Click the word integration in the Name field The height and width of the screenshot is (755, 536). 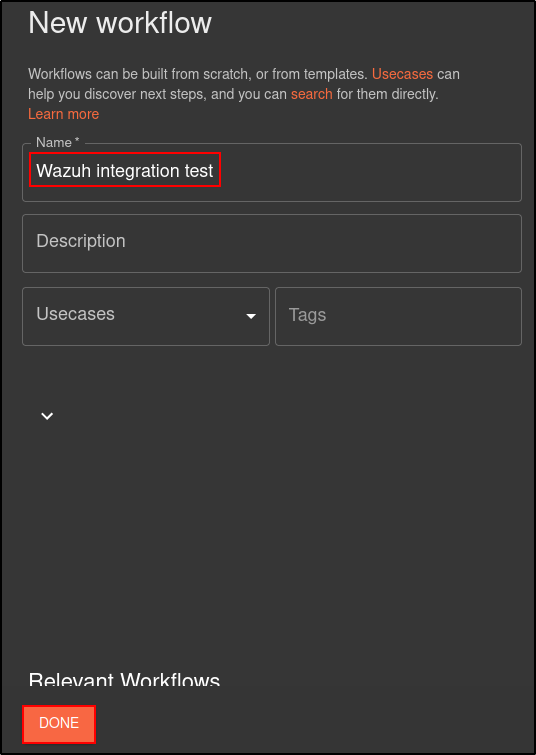138,171
